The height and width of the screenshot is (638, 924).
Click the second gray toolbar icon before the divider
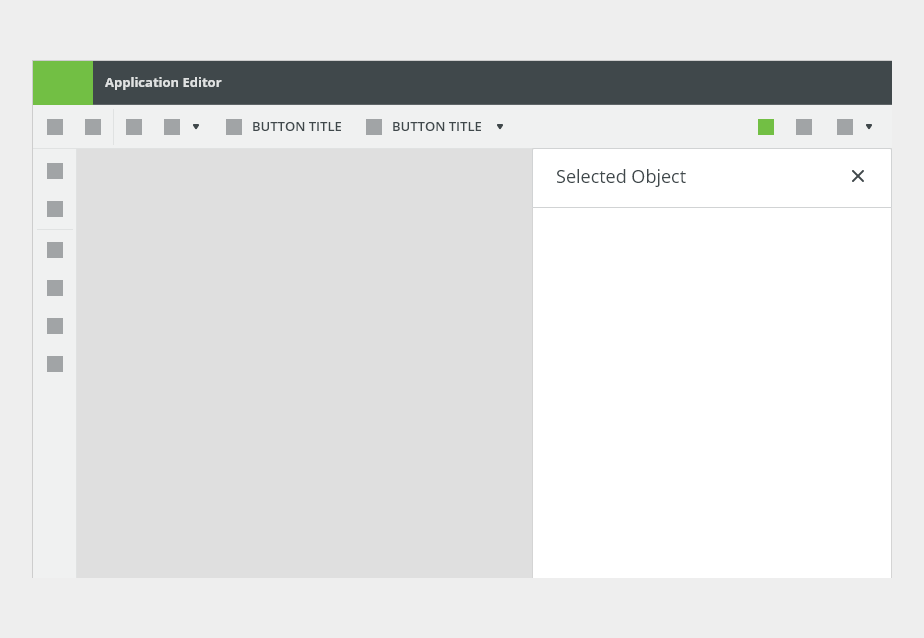tap(93, 127)
